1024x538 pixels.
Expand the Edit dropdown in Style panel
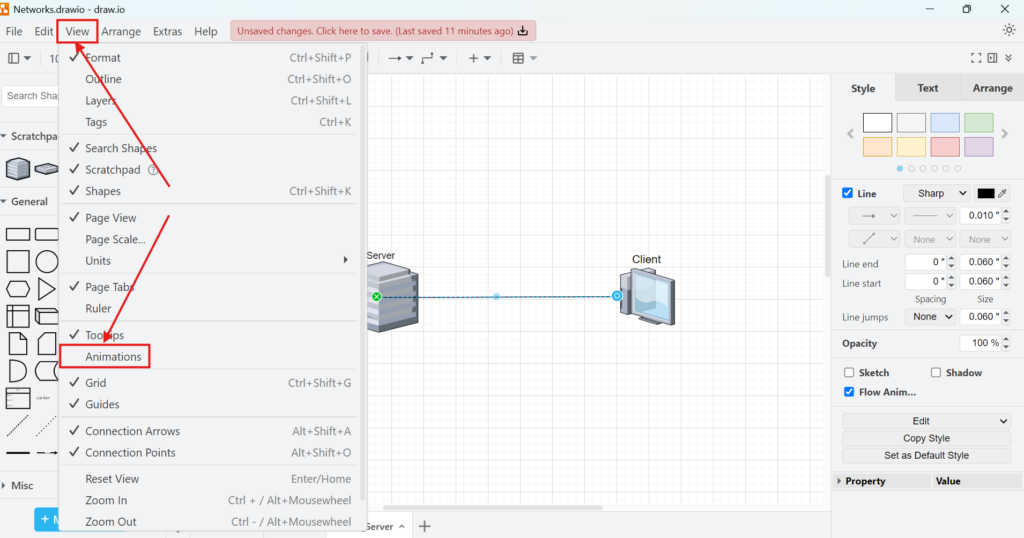coord(926,421)
